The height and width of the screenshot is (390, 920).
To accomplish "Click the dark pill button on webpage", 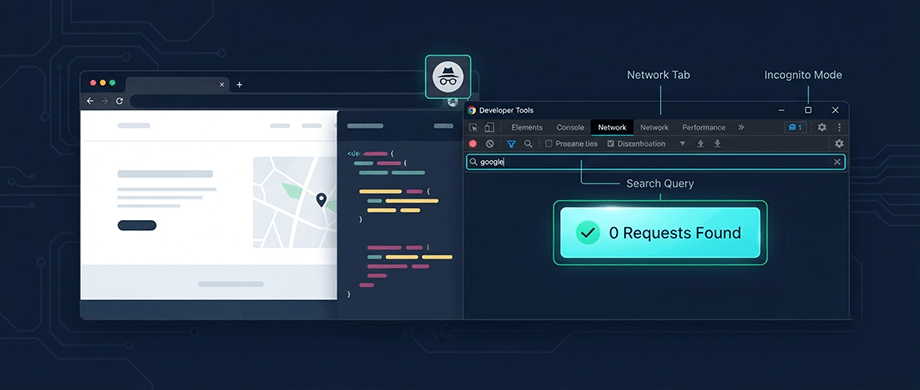I will [x=137, y=225].
